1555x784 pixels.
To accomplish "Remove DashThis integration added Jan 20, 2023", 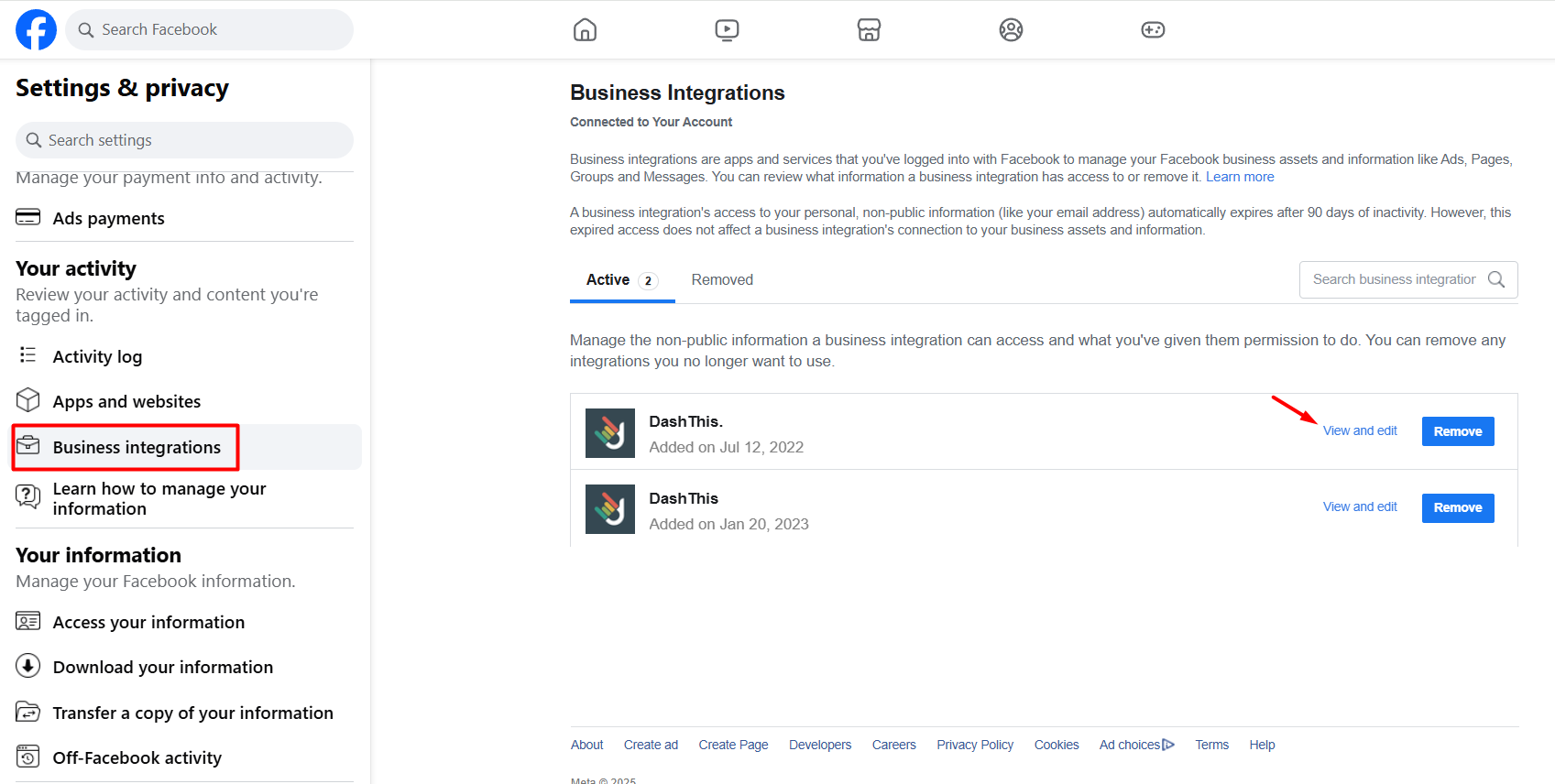I will [1458, 507].
